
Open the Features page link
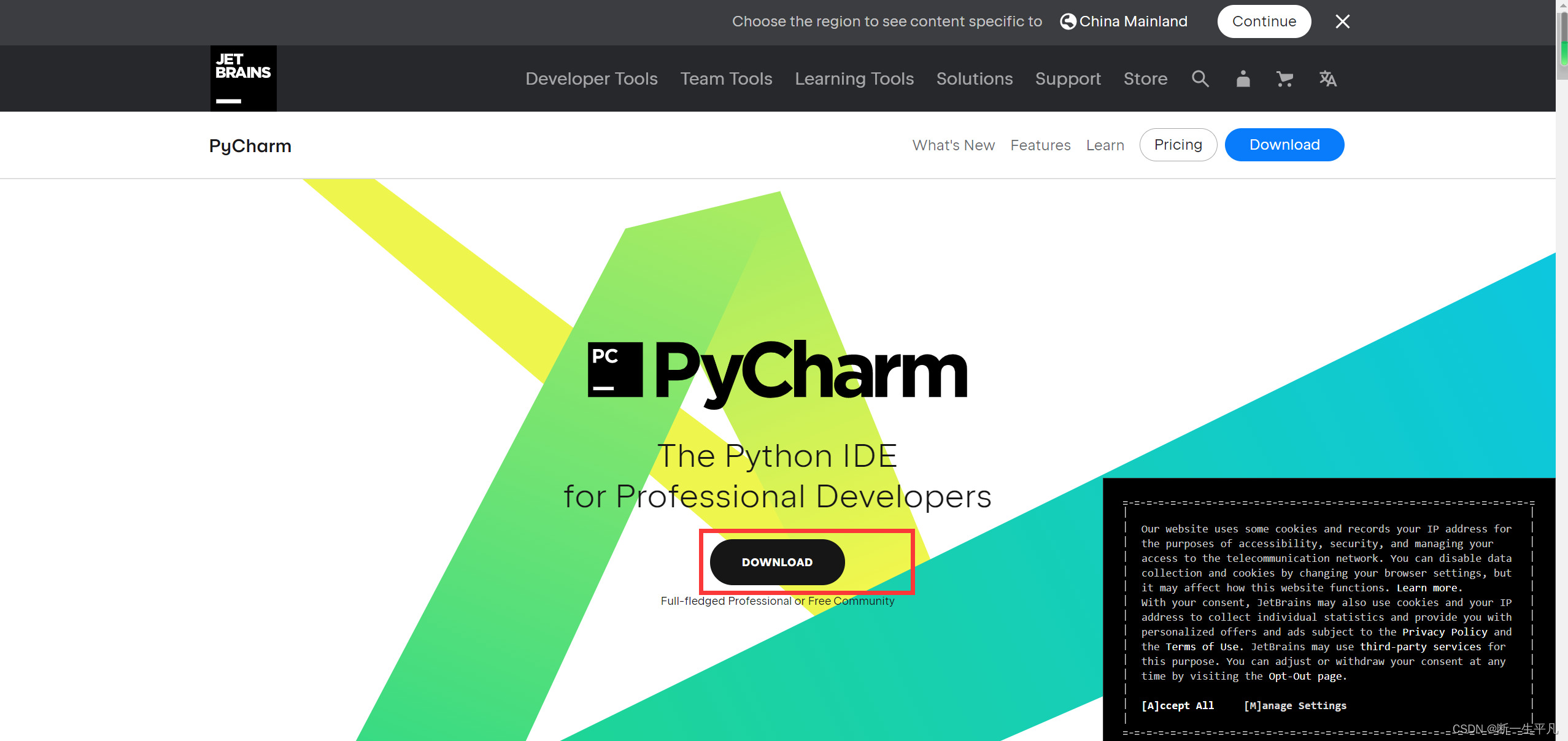[x=1040, y=145]
